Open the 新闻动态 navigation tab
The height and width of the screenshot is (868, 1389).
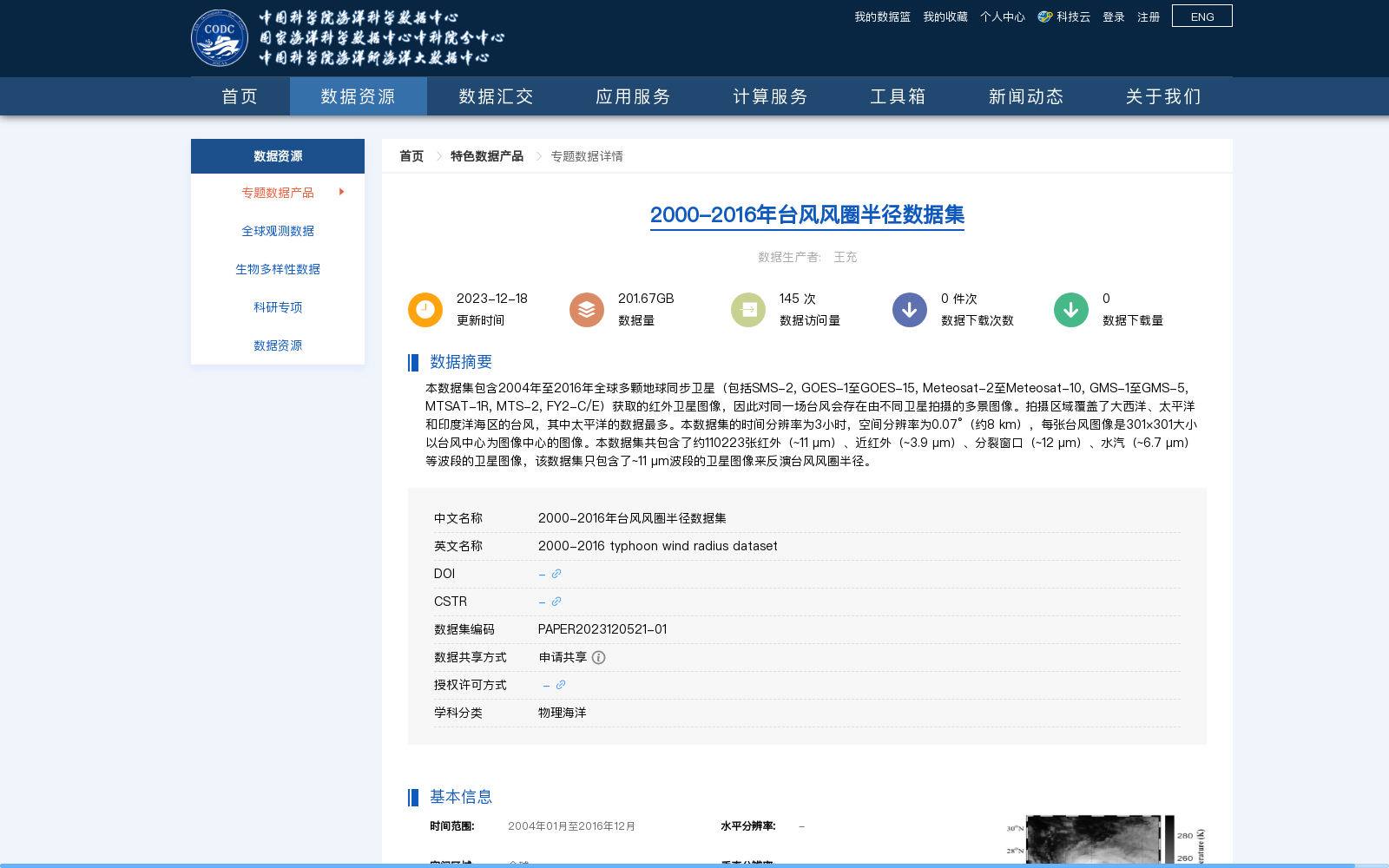(1026, 96)
